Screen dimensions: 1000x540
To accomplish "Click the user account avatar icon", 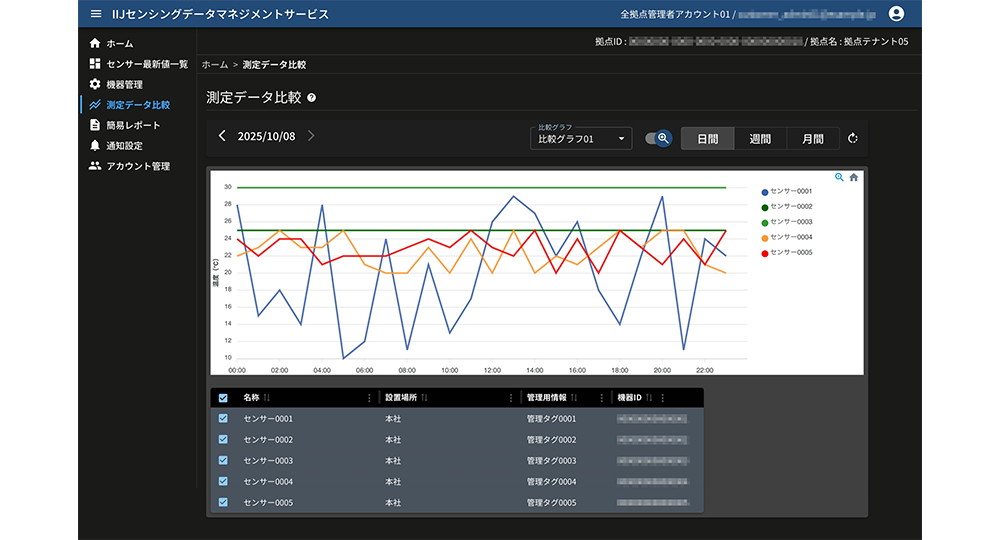I will [896, 14].
